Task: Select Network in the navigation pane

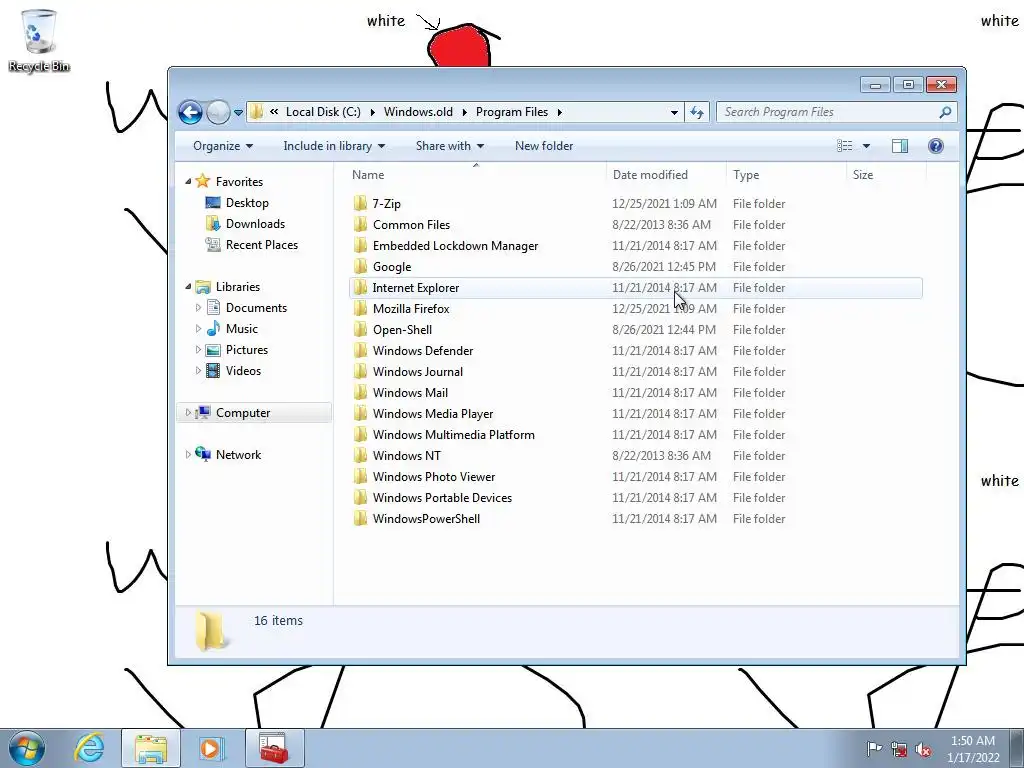Action: (x=238, y=455)
